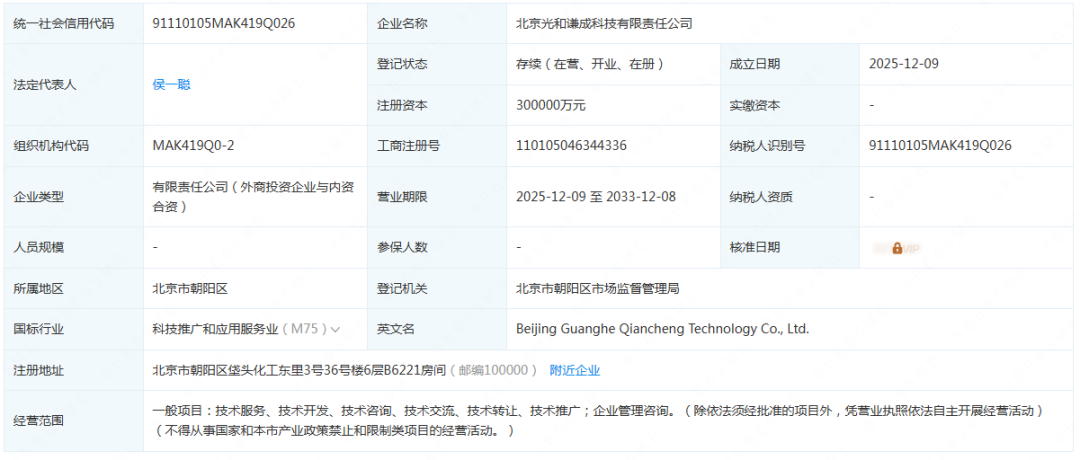Expand the 科技推广和应用服务业 industry chevron
The width and height of the screenshot is (1080, 460).
coord(335,329)
